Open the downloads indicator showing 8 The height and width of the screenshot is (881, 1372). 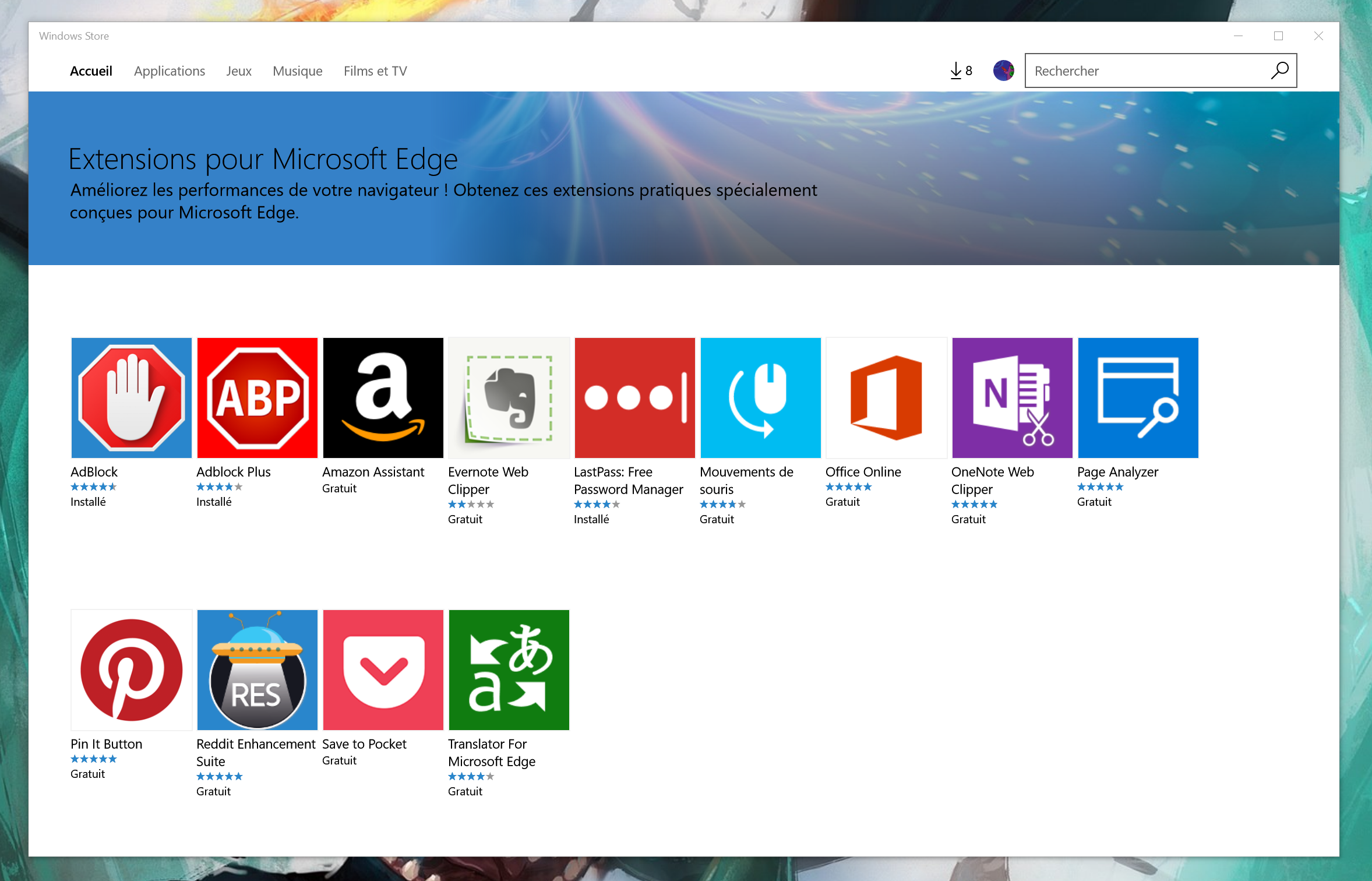coord(961,71)
